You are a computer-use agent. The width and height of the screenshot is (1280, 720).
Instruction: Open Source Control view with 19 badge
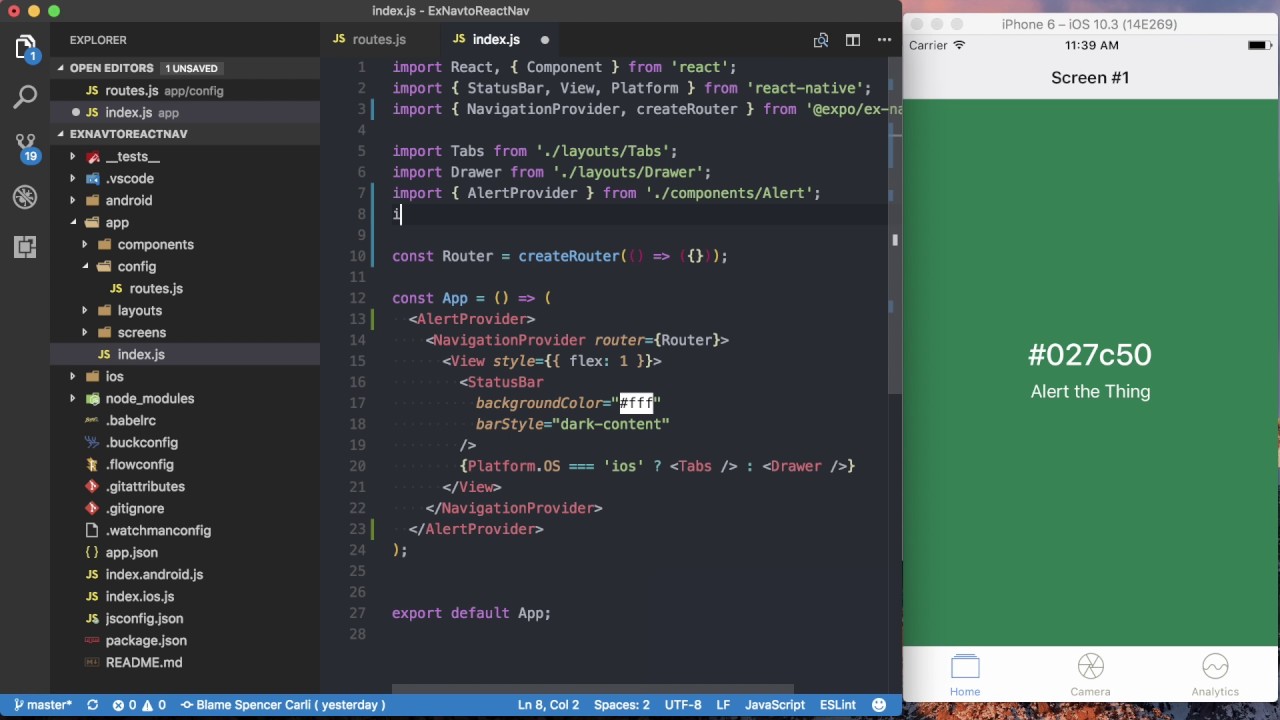point(25,148)
